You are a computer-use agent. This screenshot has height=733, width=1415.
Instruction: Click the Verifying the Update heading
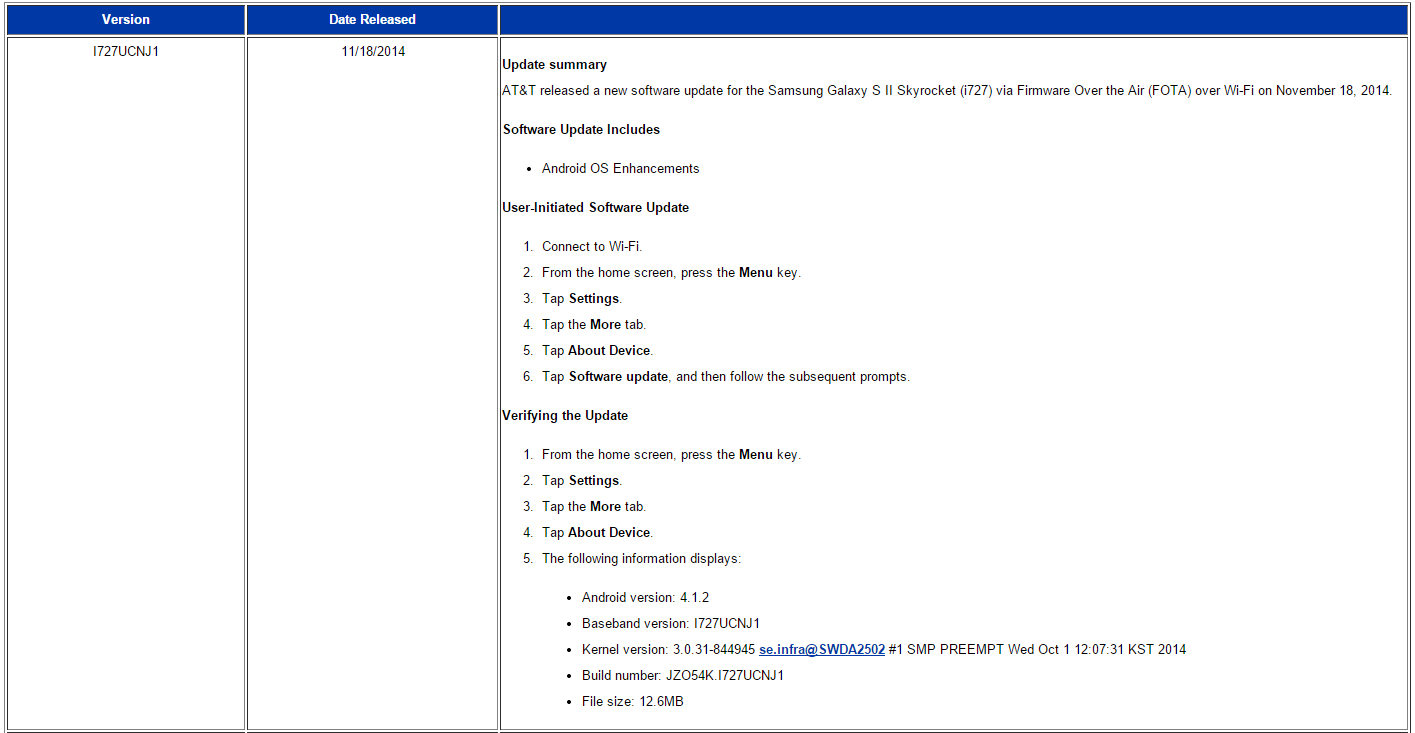pyautogui.click(x=565, y=415)
